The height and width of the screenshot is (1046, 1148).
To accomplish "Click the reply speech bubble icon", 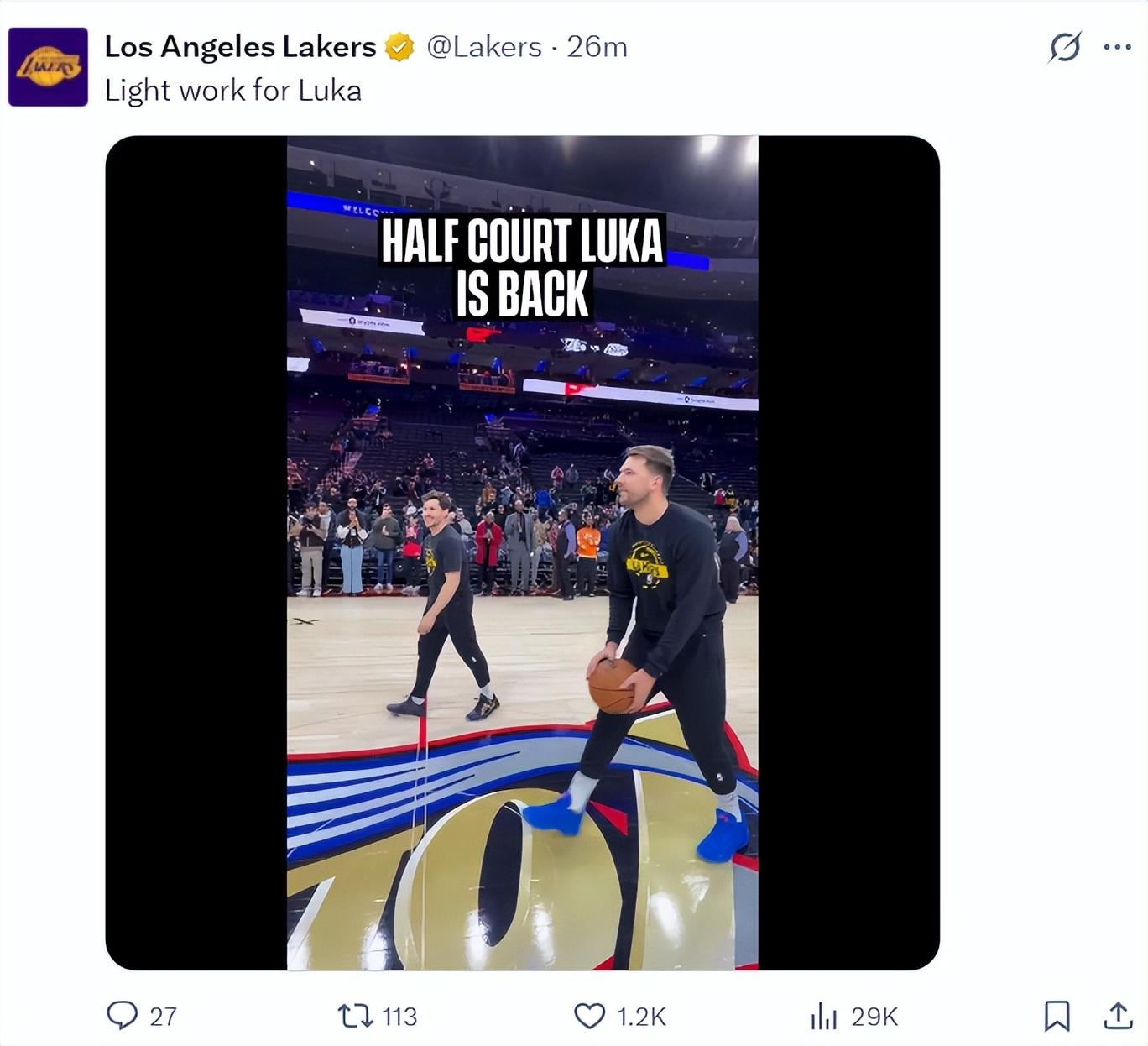I will pyautogui.click(x=123, y=1016).
